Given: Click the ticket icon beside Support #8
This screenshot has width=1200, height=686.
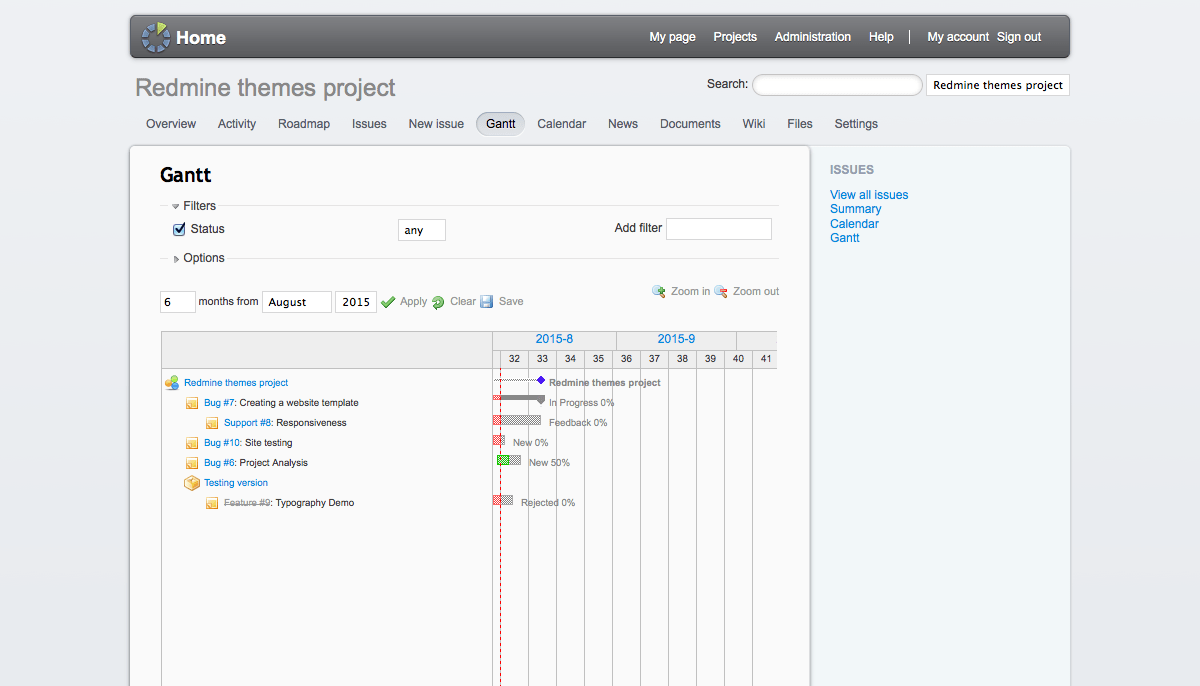Looking at the screenshot, I should point(212,423).
